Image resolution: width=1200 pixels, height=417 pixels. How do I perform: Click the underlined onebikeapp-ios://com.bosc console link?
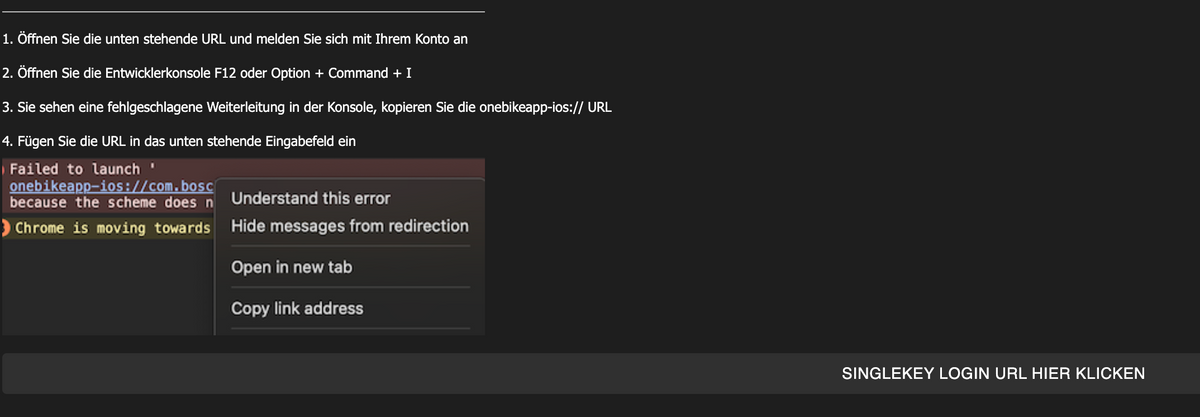tap(112, 185)
